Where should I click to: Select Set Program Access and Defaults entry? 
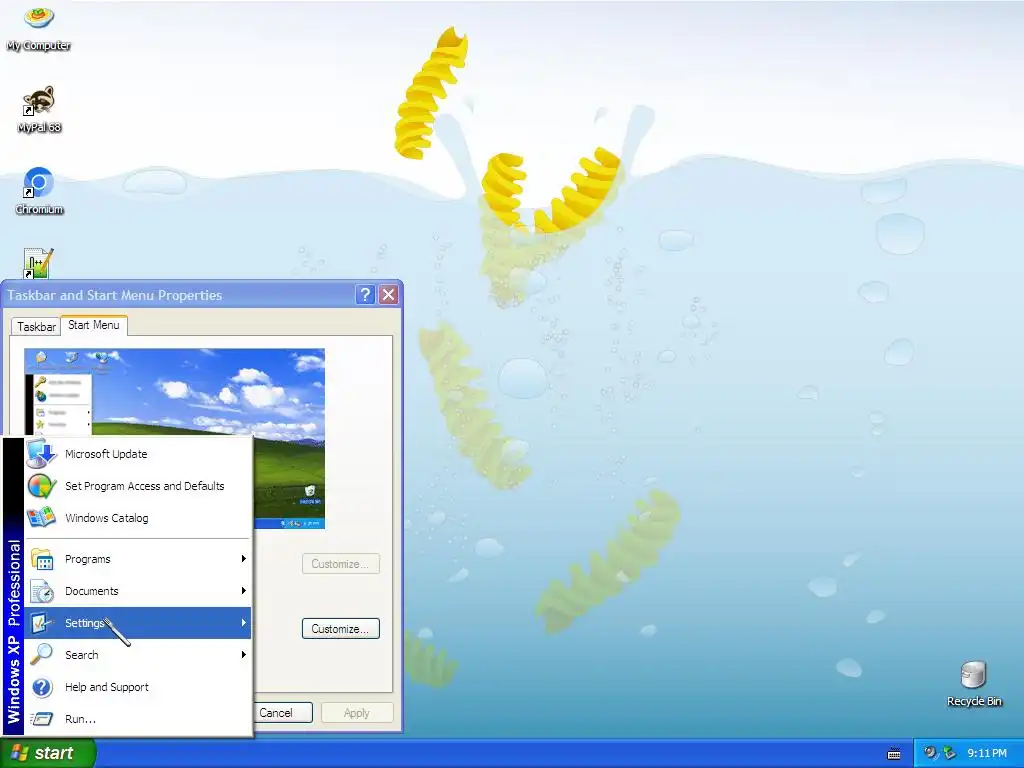[x=138, y=486]
